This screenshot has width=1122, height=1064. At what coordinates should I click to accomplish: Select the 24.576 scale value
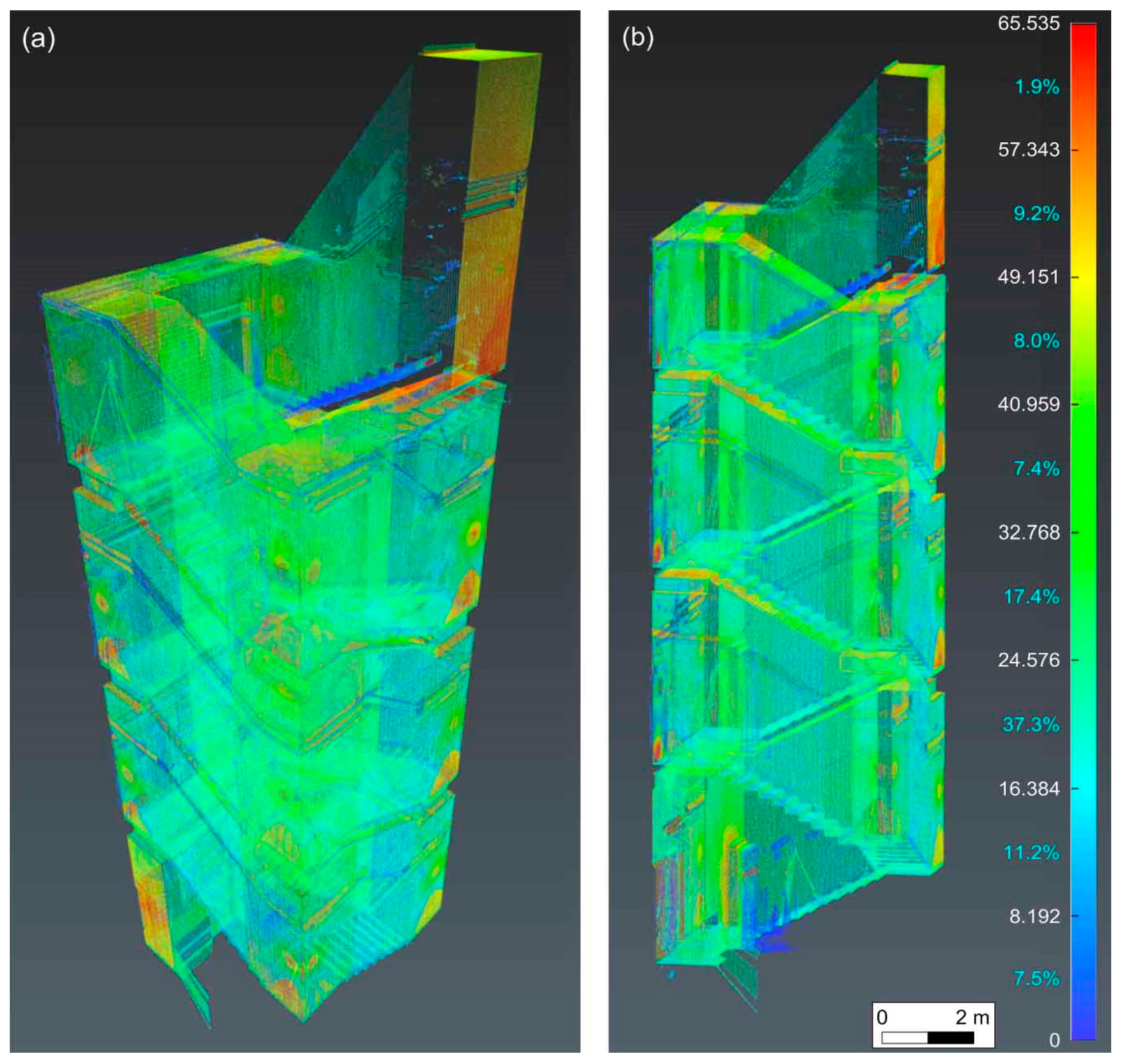pos(1028,660)
